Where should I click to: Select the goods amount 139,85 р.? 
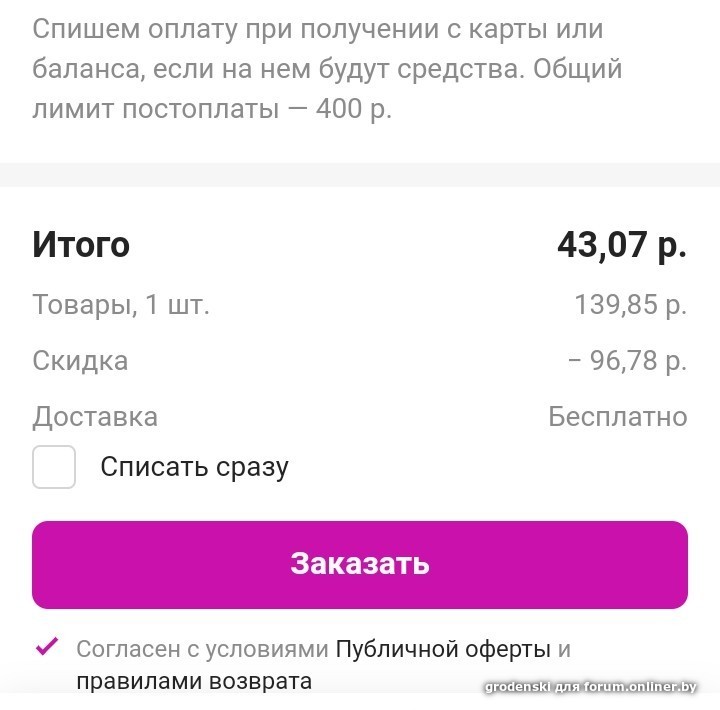pos(630,305)
